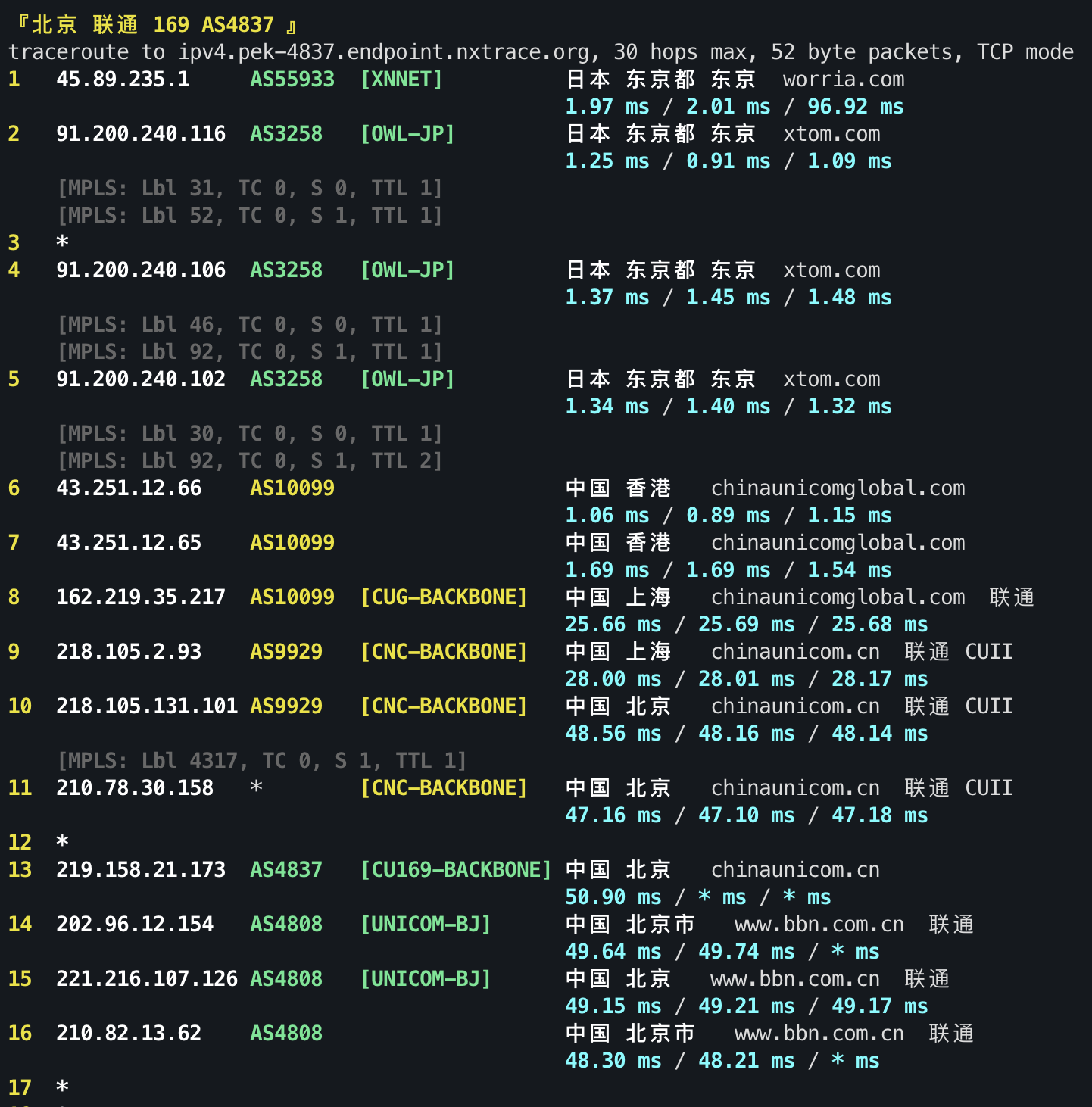Click chinaunicomglobal.com domain on hop 6
This screenshot has height=1107, width=1092.
tap(838, 488)
